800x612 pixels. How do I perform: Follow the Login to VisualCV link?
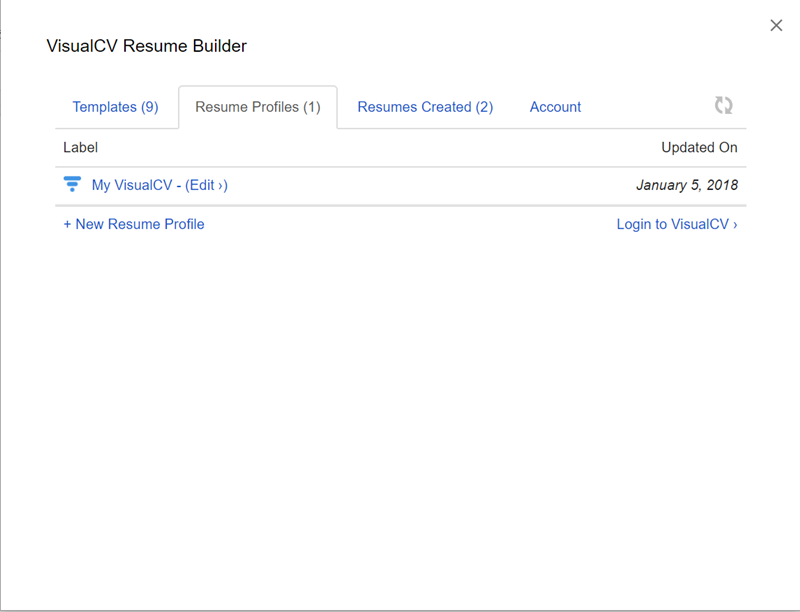pyautogui.click(x=677, y=224)
